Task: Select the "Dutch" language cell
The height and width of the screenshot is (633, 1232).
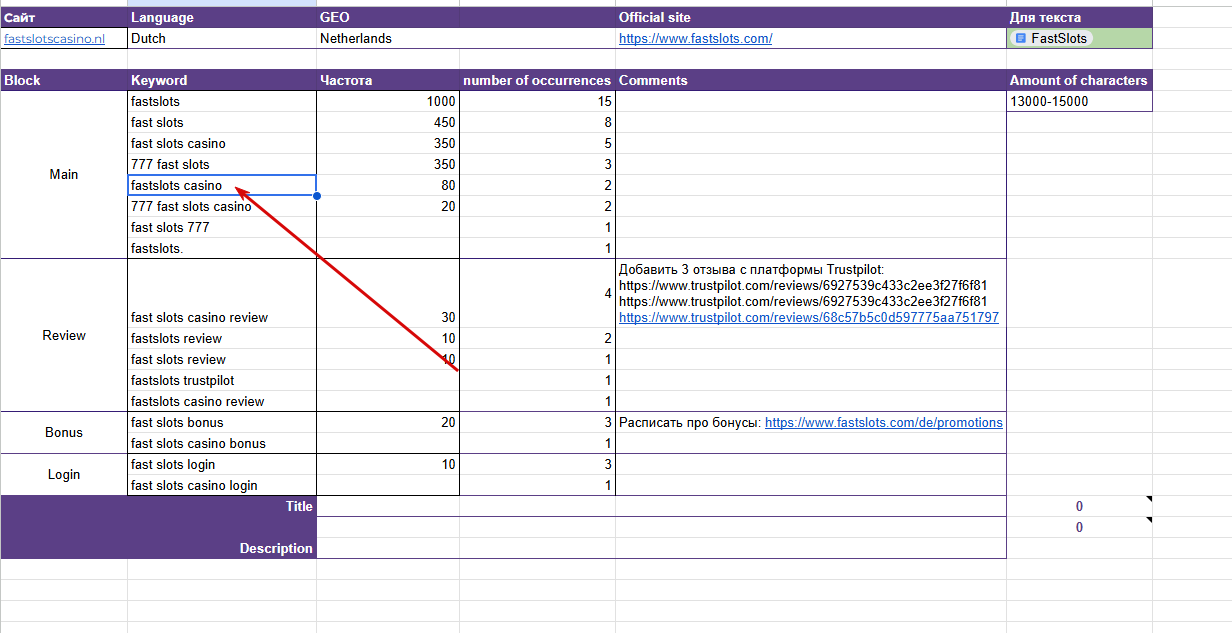Action: (x=222, y=39)
